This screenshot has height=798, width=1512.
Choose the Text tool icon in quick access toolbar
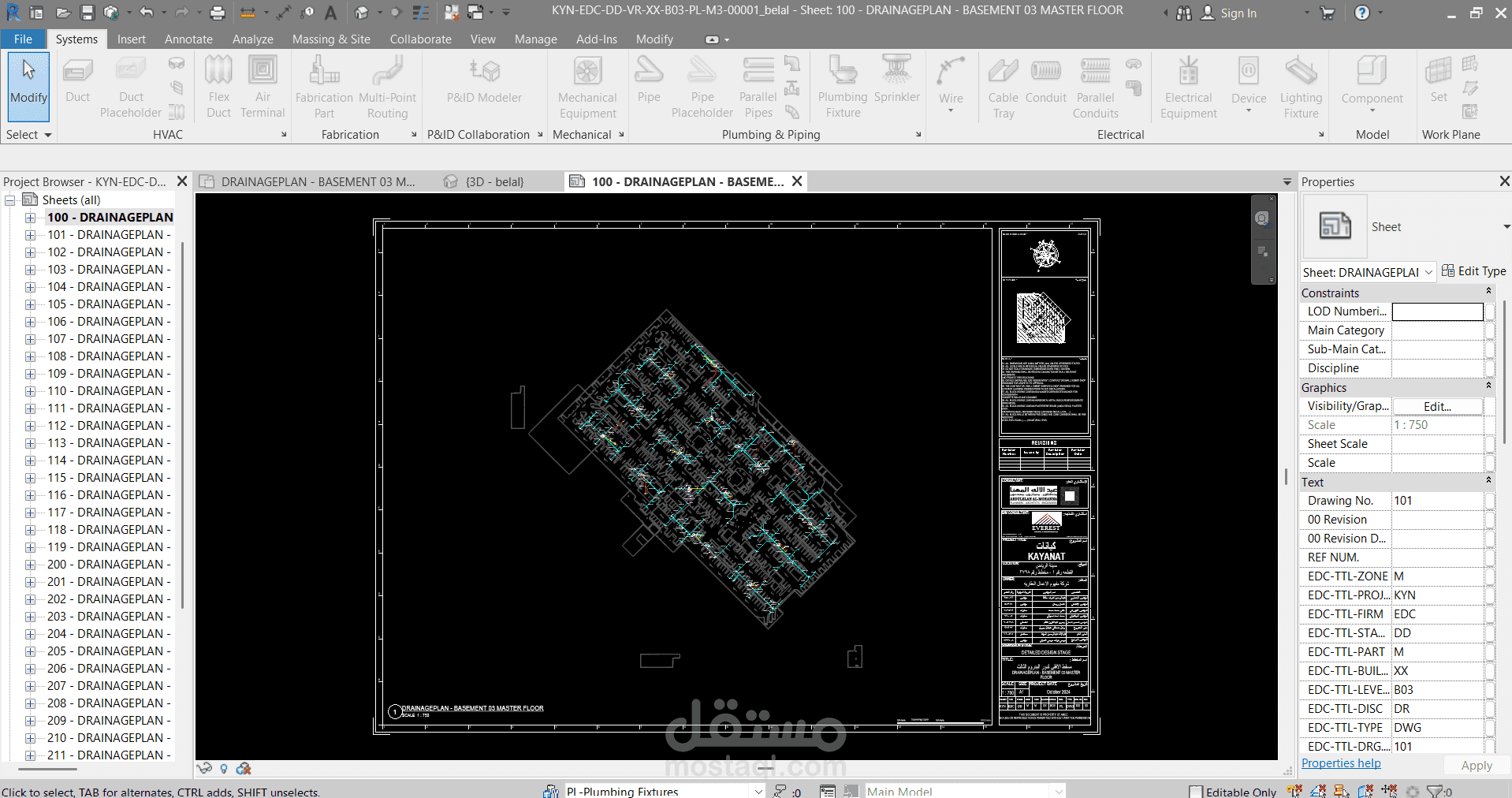[x=330, y=13]
